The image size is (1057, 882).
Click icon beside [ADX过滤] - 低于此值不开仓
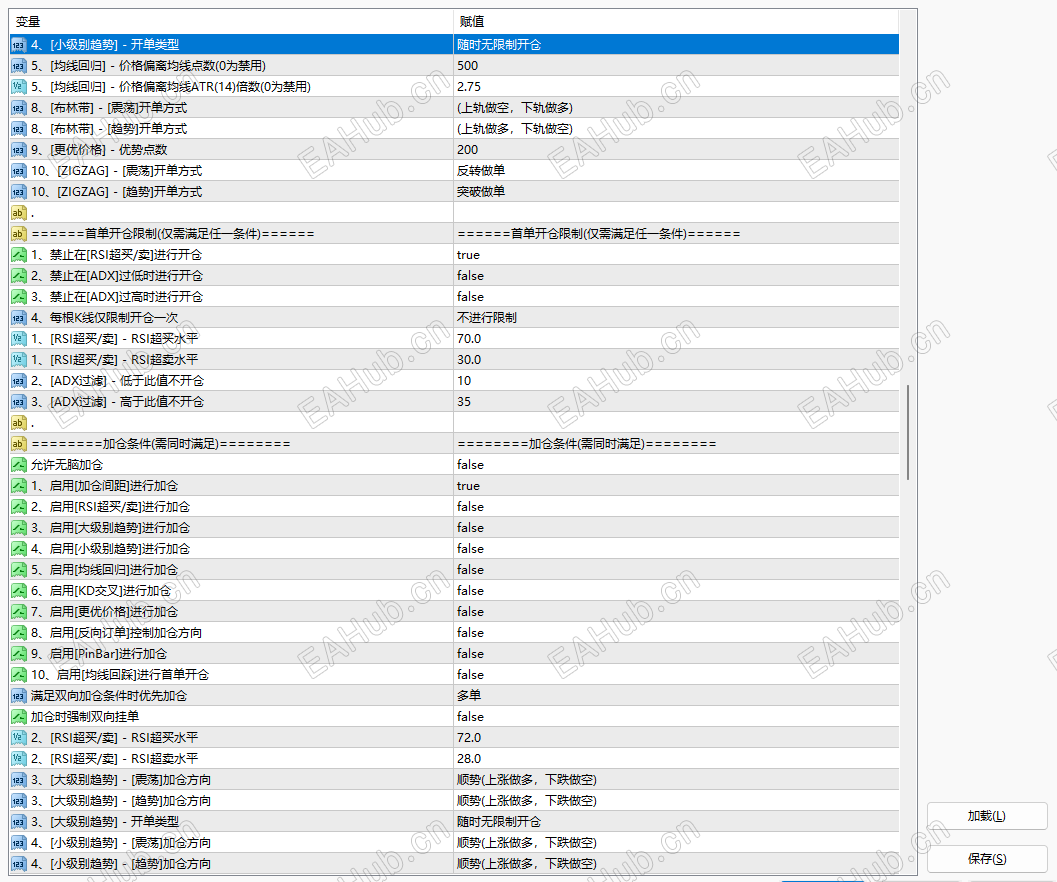click(18, 381)
